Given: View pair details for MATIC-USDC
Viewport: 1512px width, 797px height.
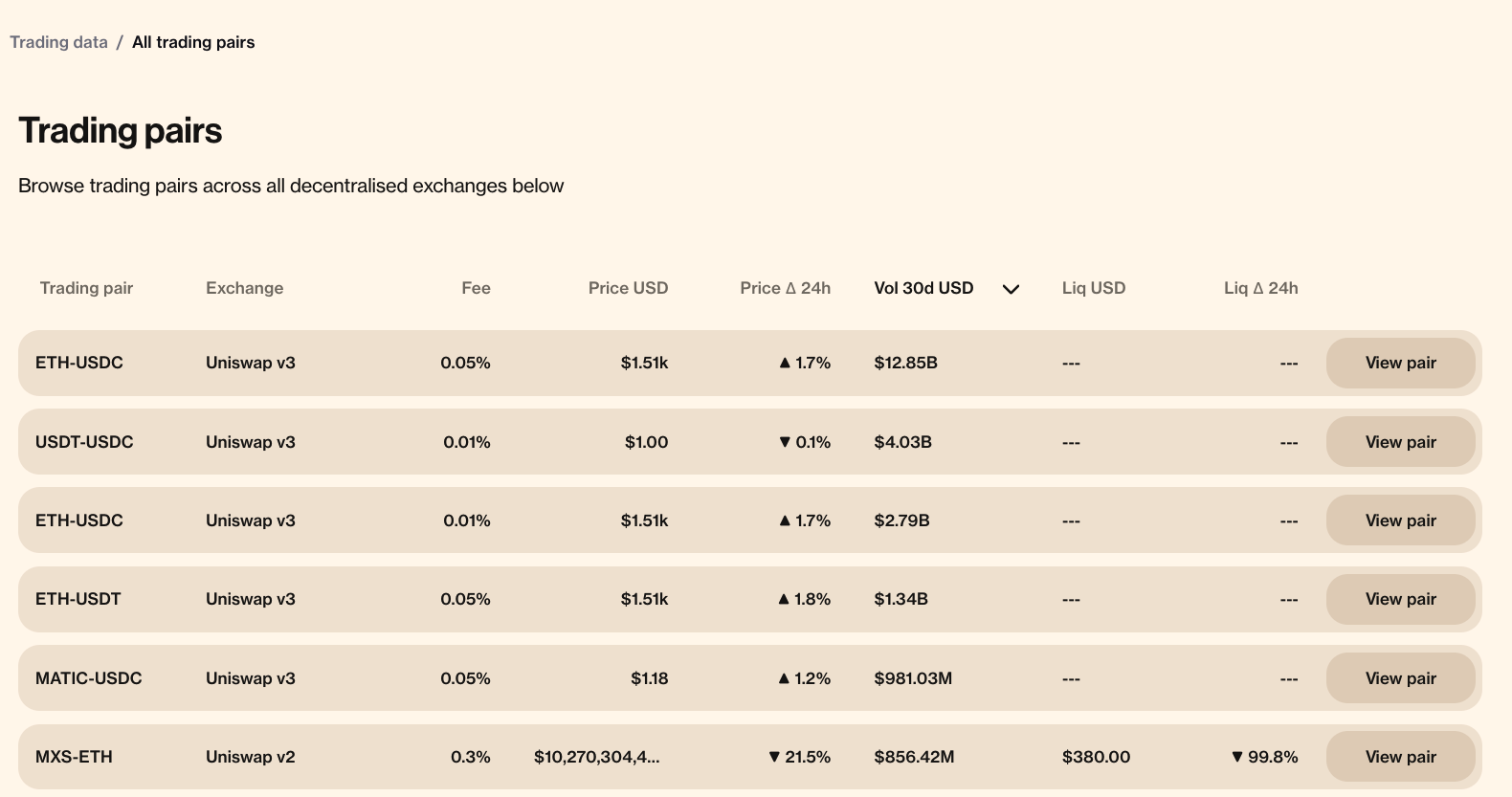Looking at the screenshot, I should (1400, 677).
